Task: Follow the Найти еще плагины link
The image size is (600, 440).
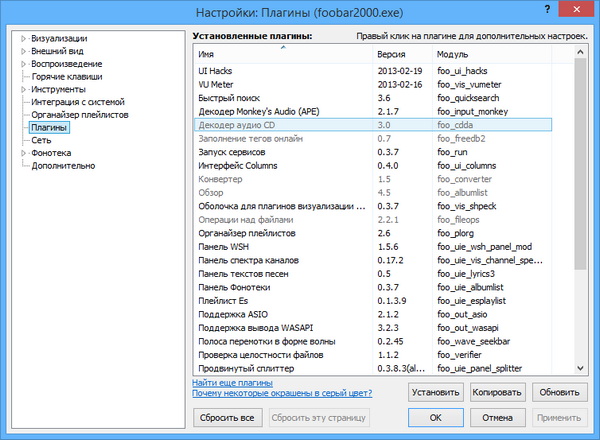Action: click(232, 383)
